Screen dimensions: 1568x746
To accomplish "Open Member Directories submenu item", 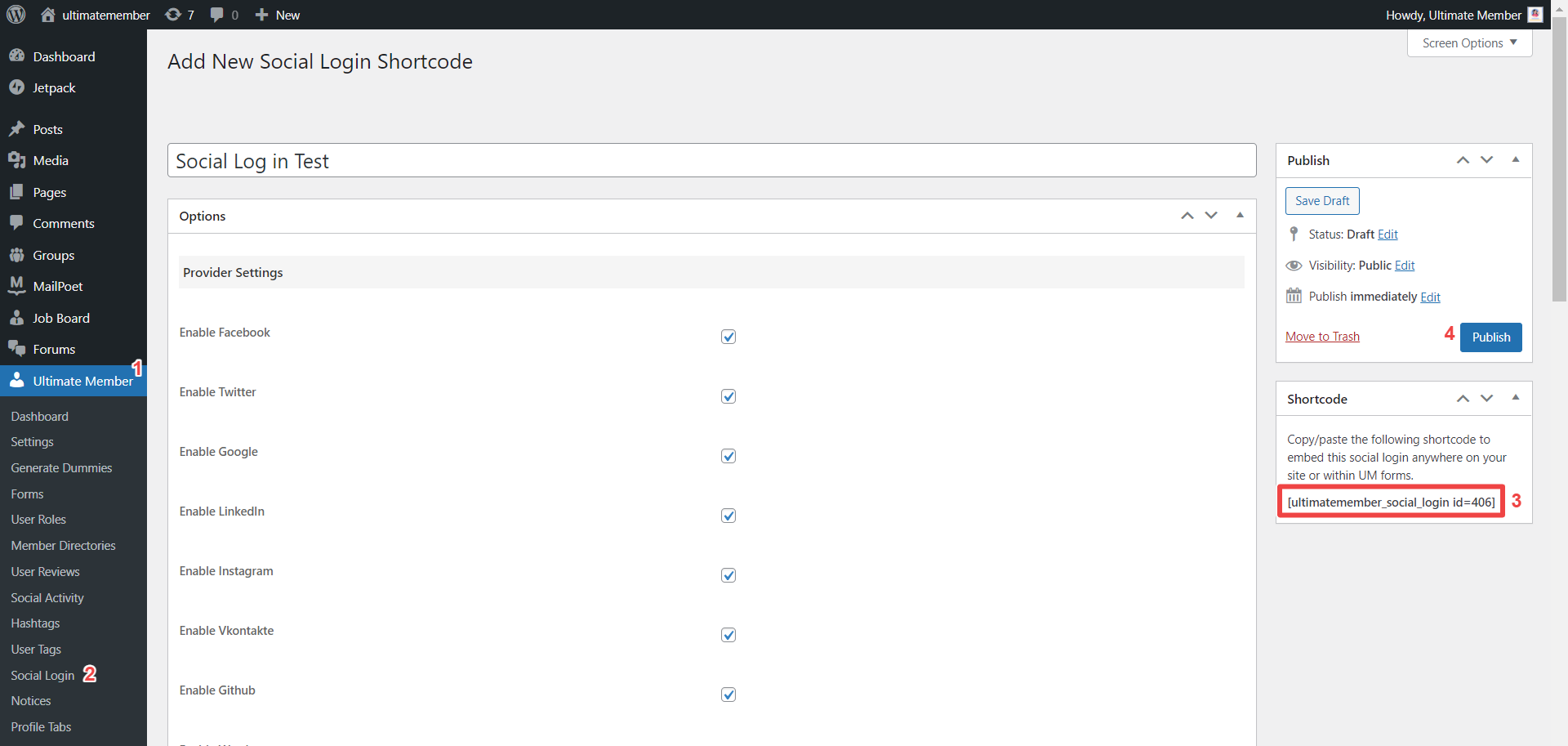I will (x=64, y=546).
